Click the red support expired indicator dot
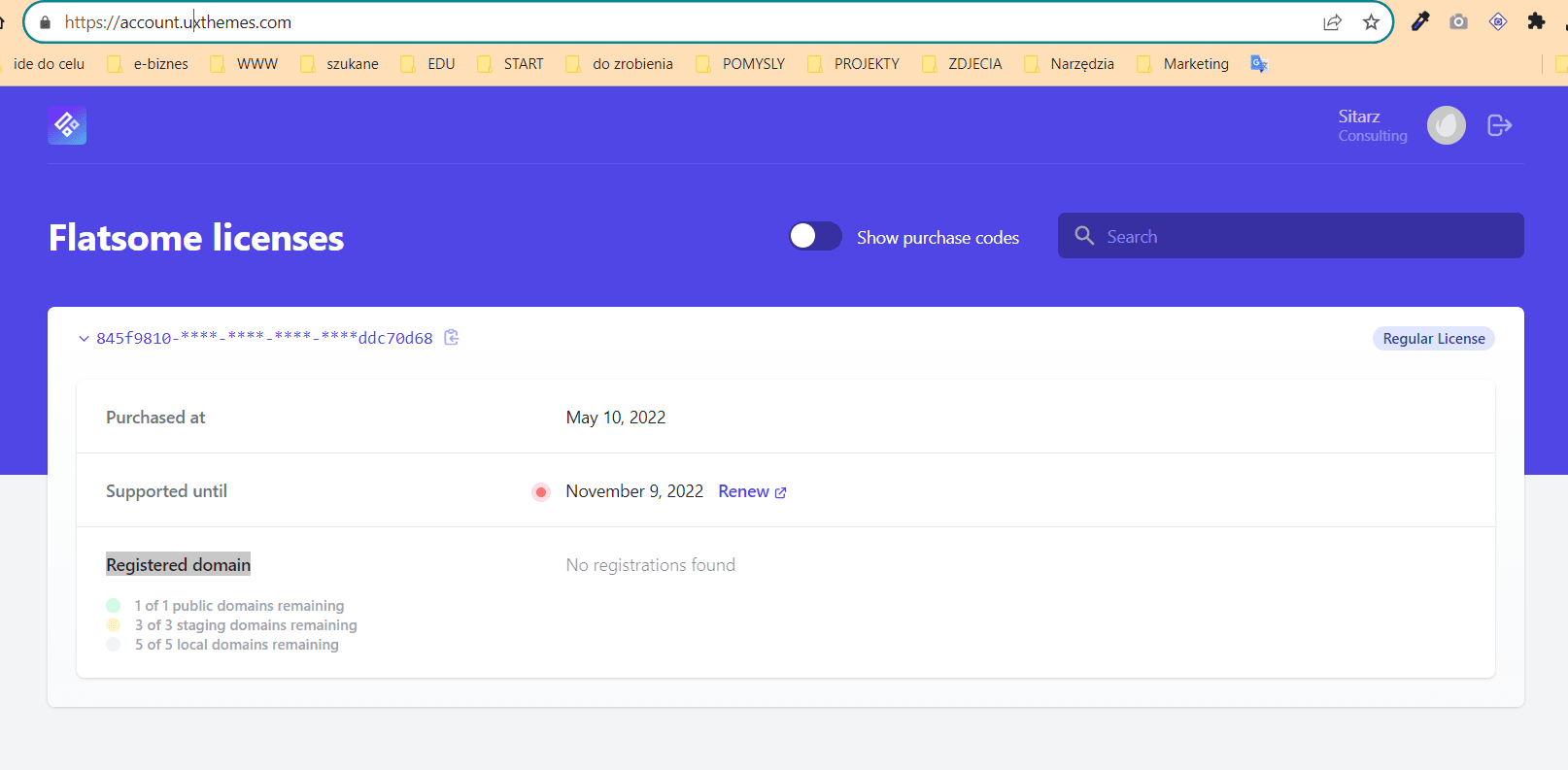 (541, 492)
